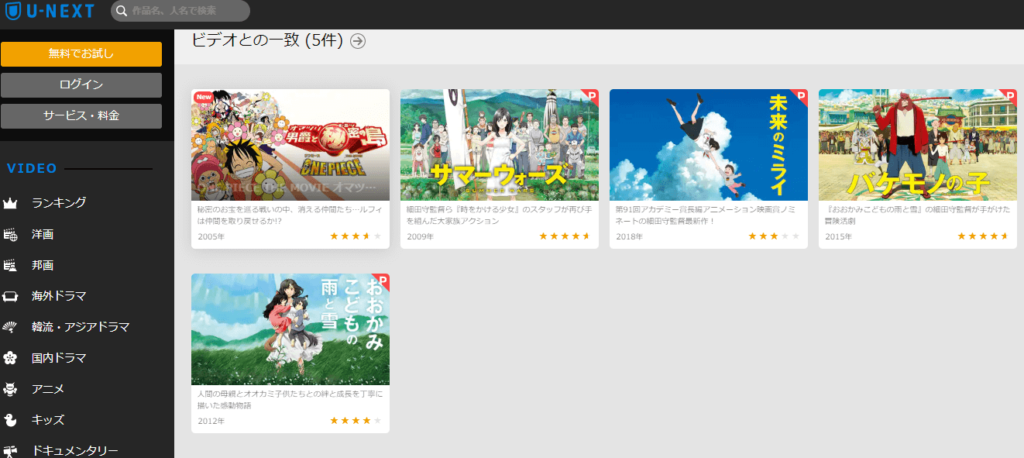Click 2005年 year text
This screenshot has height=458, width=1024.
(x=211, y=237)
